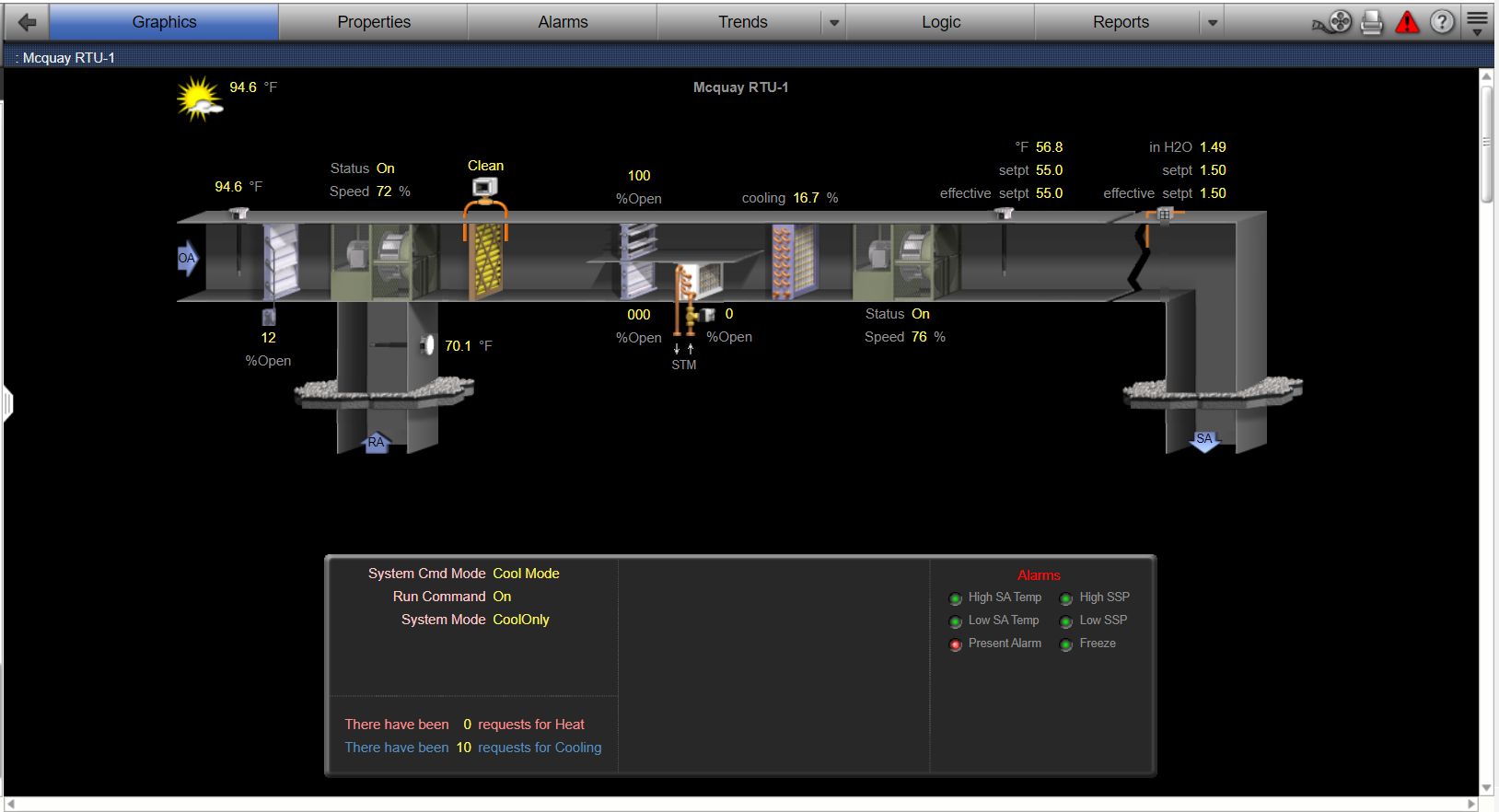Switch to the Logic tab
The image size is (1499, 812).
[x=940, y=22]
